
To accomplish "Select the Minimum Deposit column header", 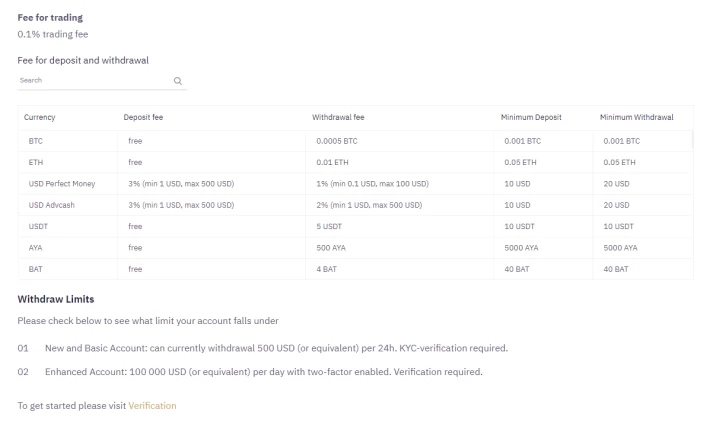I will (531, 117).
